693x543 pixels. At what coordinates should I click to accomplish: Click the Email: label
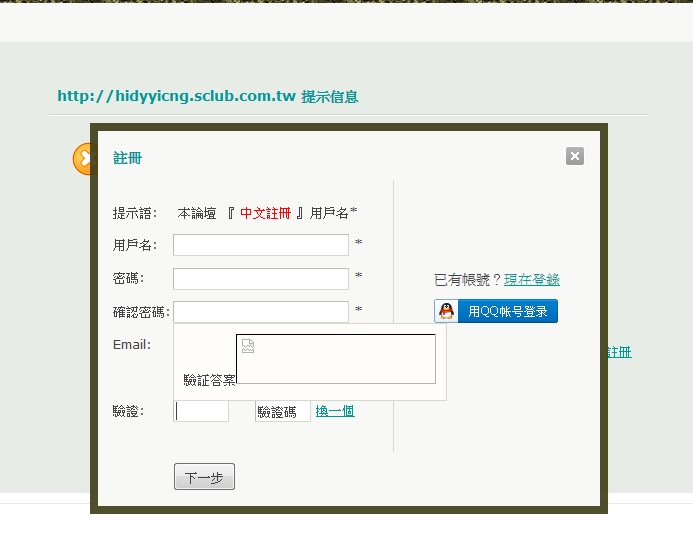pyautogui.click(x=132, y=345)
